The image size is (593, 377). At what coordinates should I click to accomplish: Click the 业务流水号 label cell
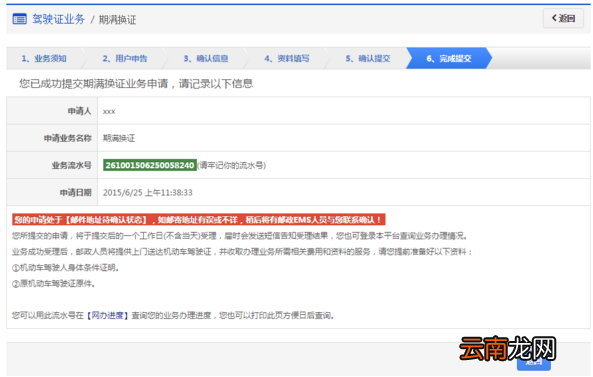(x=52, y=165)
